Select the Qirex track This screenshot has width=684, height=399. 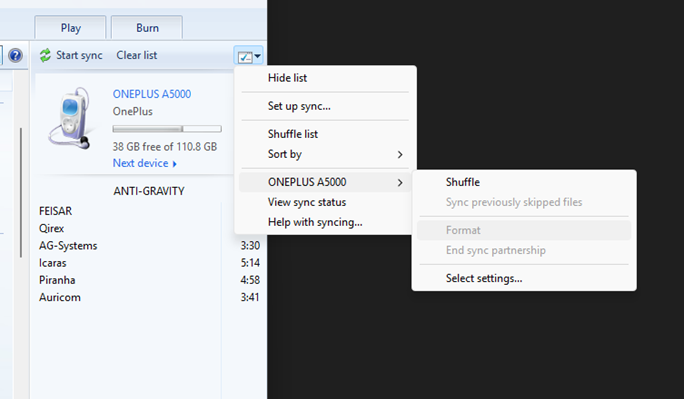pos(51,228)
